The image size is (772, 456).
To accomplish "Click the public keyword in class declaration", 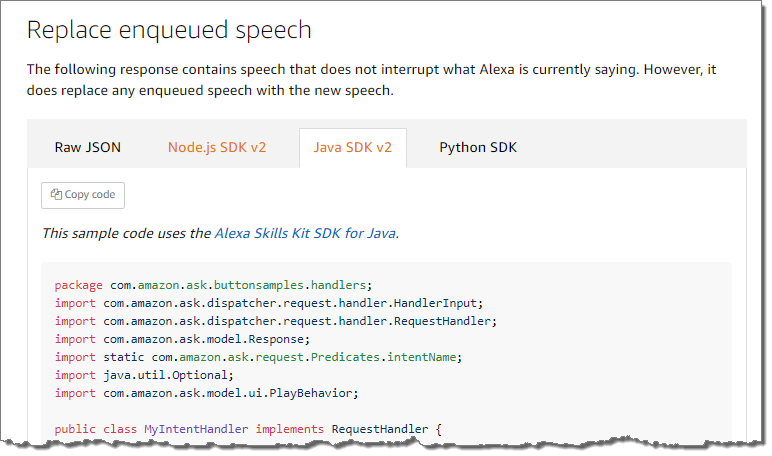I will pos(75,429).
